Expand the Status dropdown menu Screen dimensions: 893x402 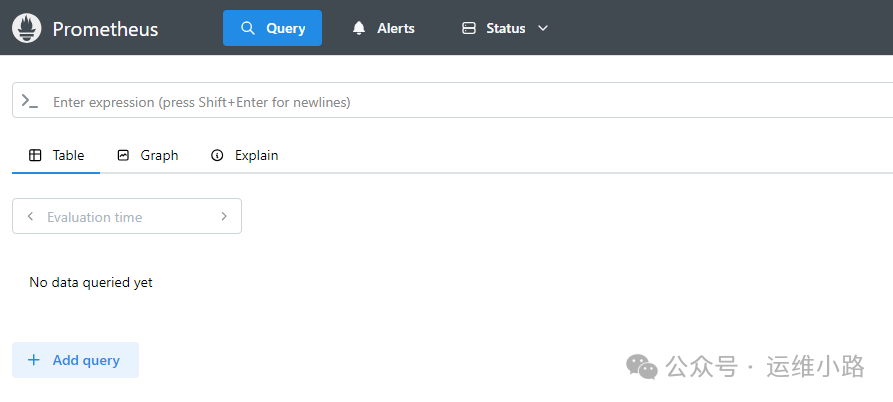[505, 28]
